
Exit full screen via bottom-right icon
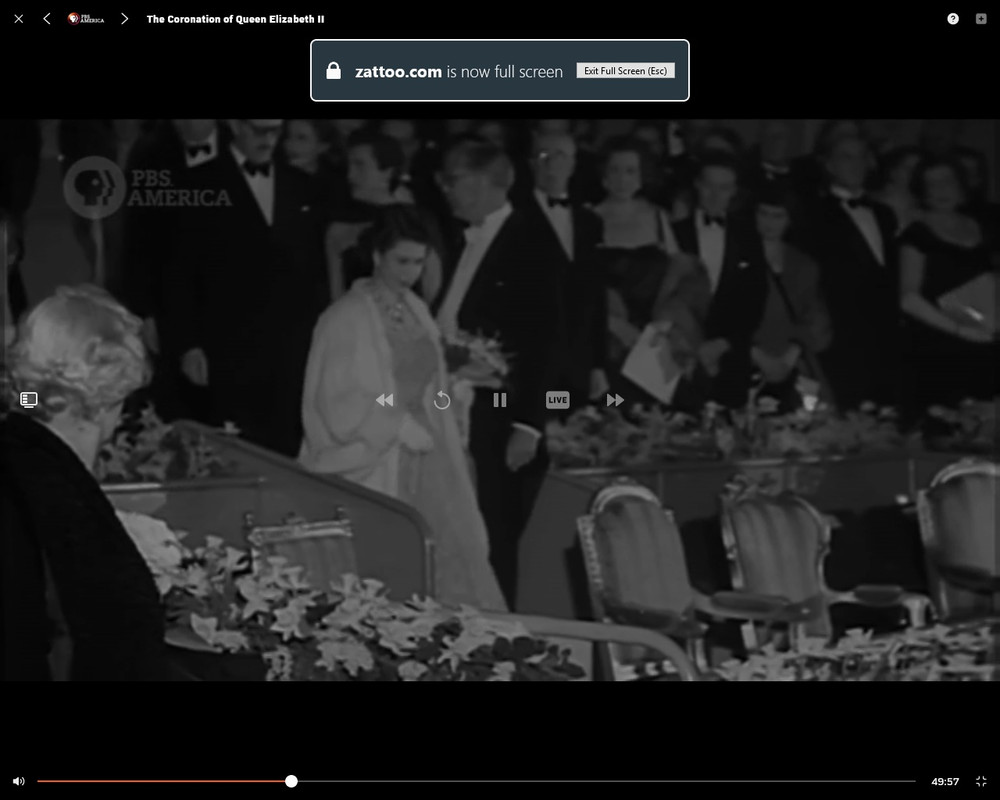[981, 781]
